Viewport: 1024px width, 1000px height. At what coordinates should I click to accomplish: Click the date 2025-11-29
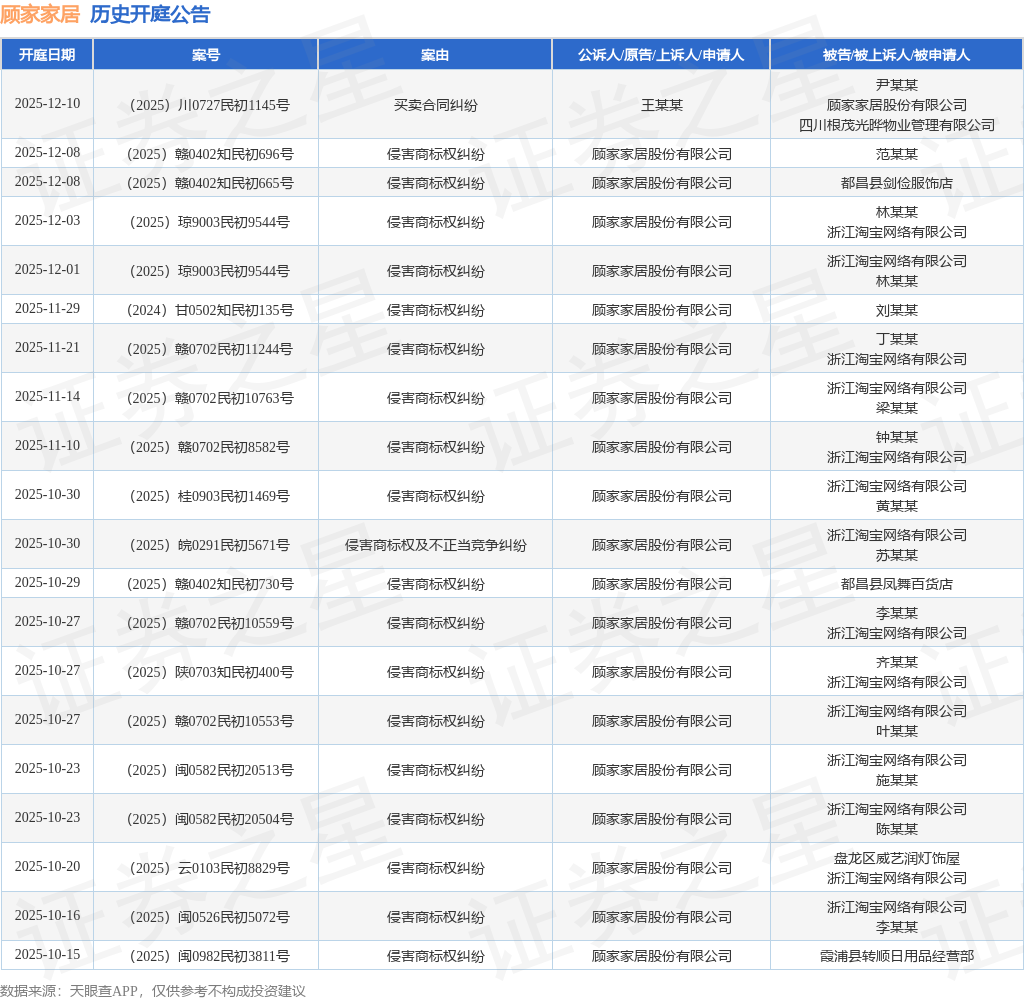pos(47,309)
